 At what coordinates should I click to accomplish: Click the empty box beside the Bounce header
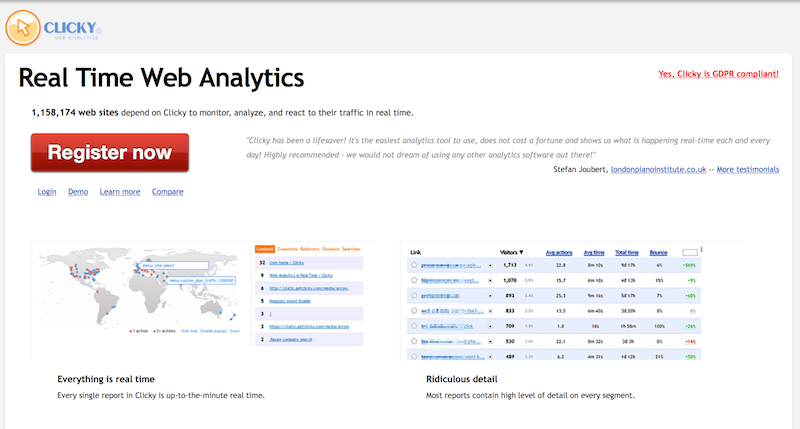click(690, 253)
